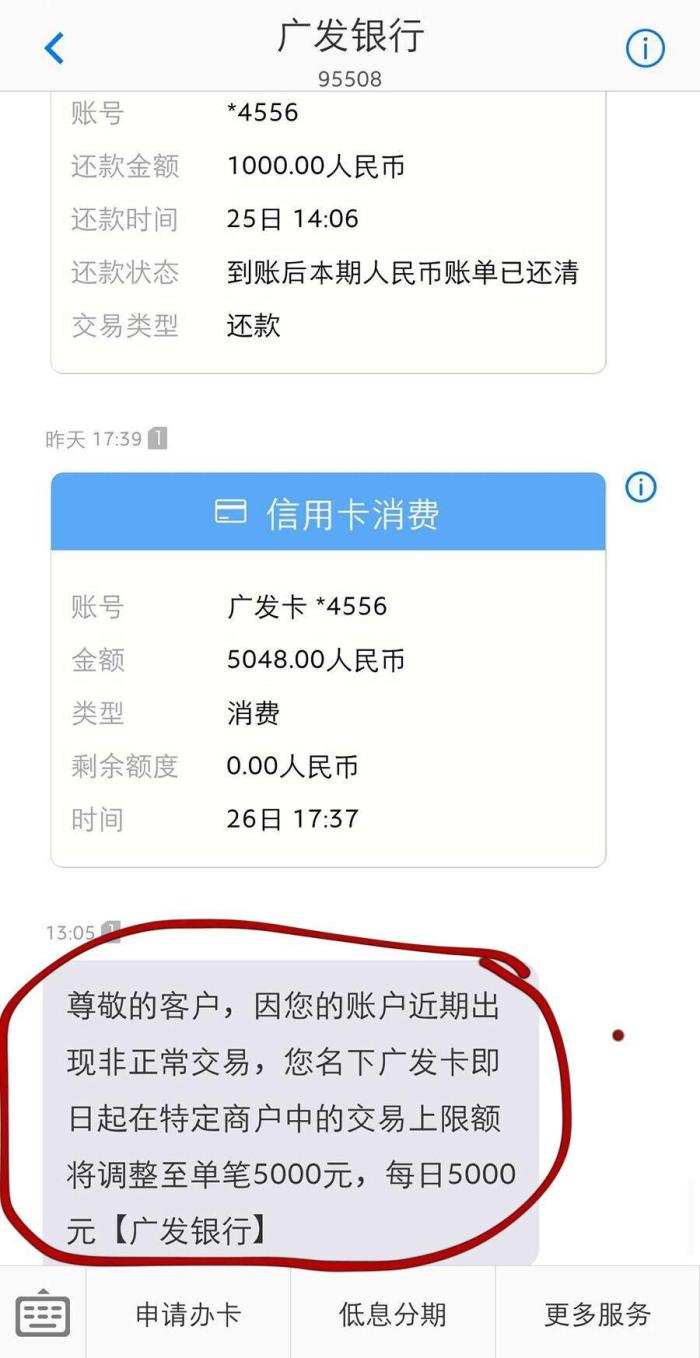Tap sender number 95508
700x1358 pixels.
coord(350,78)
